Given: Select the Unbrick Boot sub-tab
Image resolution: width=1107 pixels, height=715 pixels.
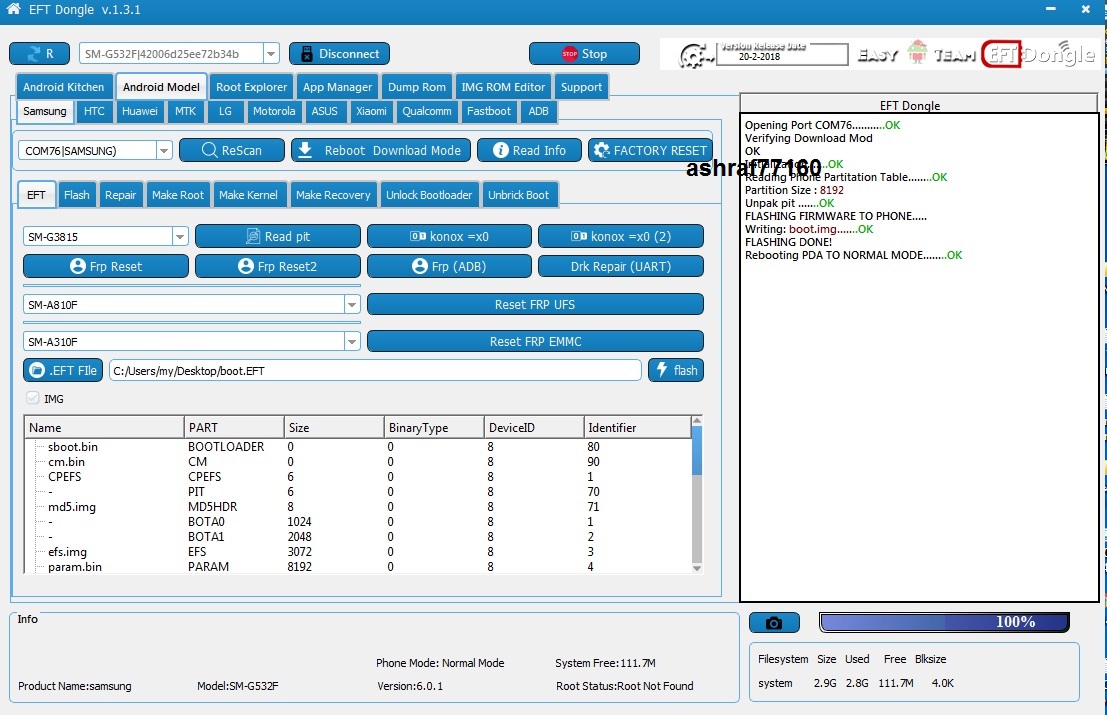Looking at the screenshot, I should click(518, 195).
